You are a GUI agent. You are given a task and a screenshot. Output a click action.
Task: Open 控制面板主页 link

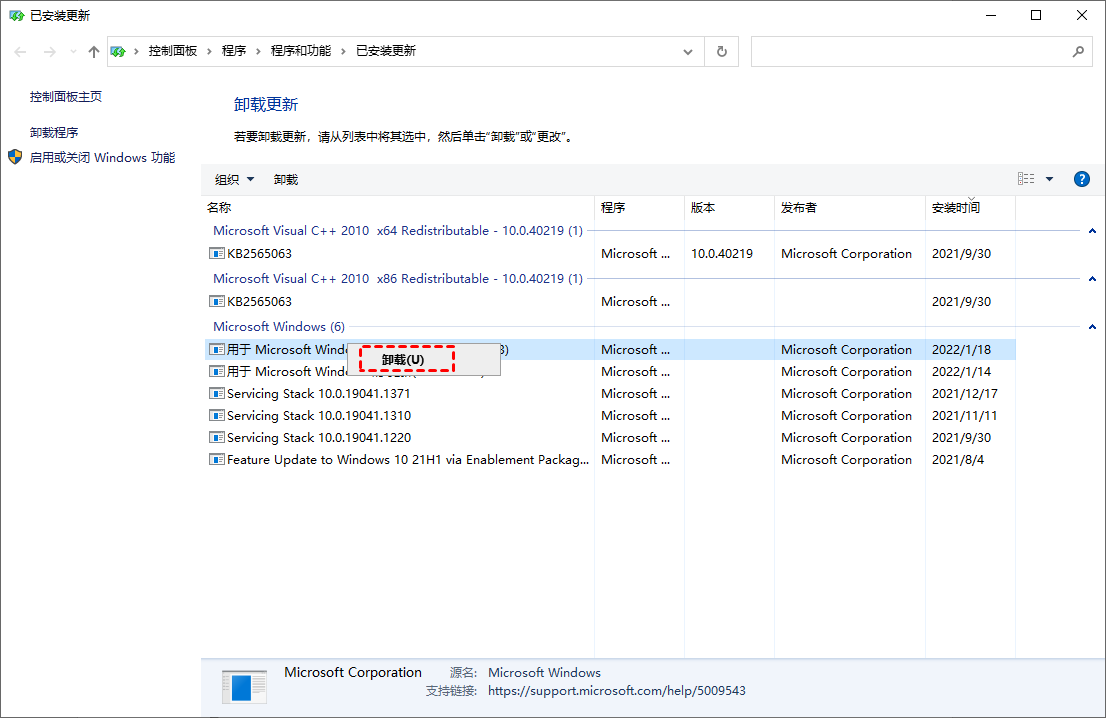click(x=66, y=97)
